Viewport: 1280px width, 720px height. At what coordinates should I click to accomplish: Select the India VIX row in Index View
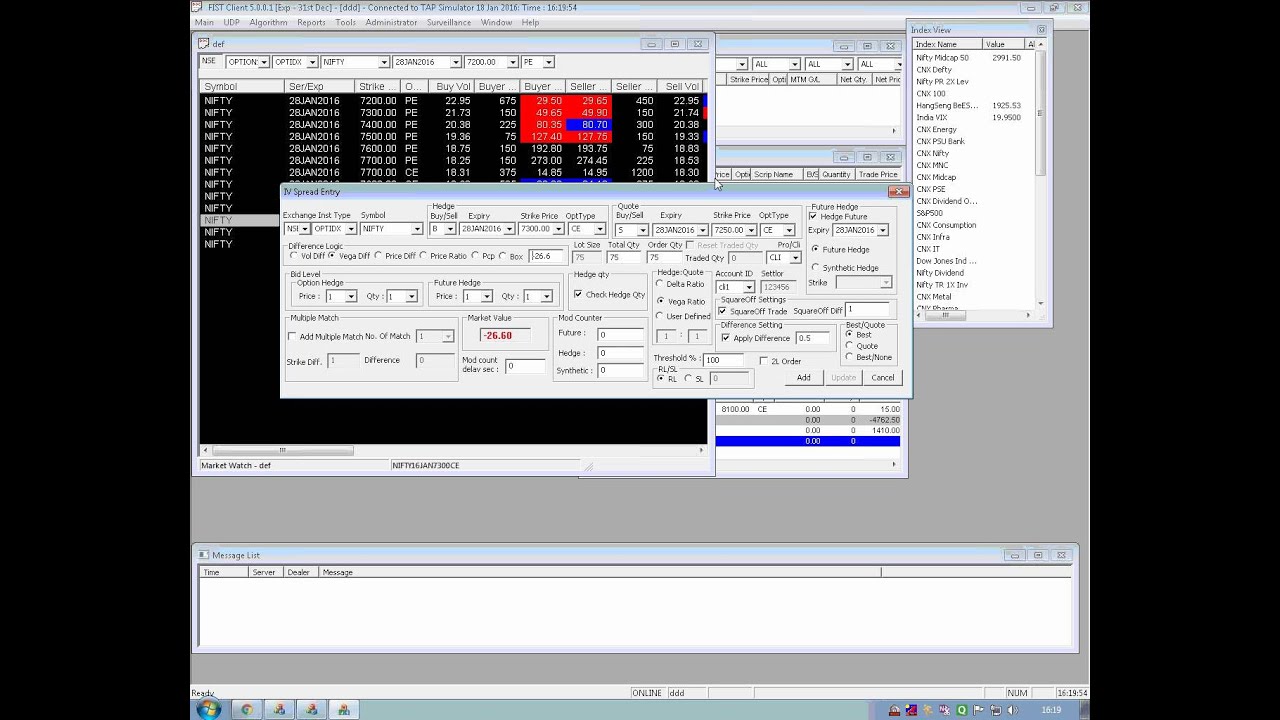point(973,118)
